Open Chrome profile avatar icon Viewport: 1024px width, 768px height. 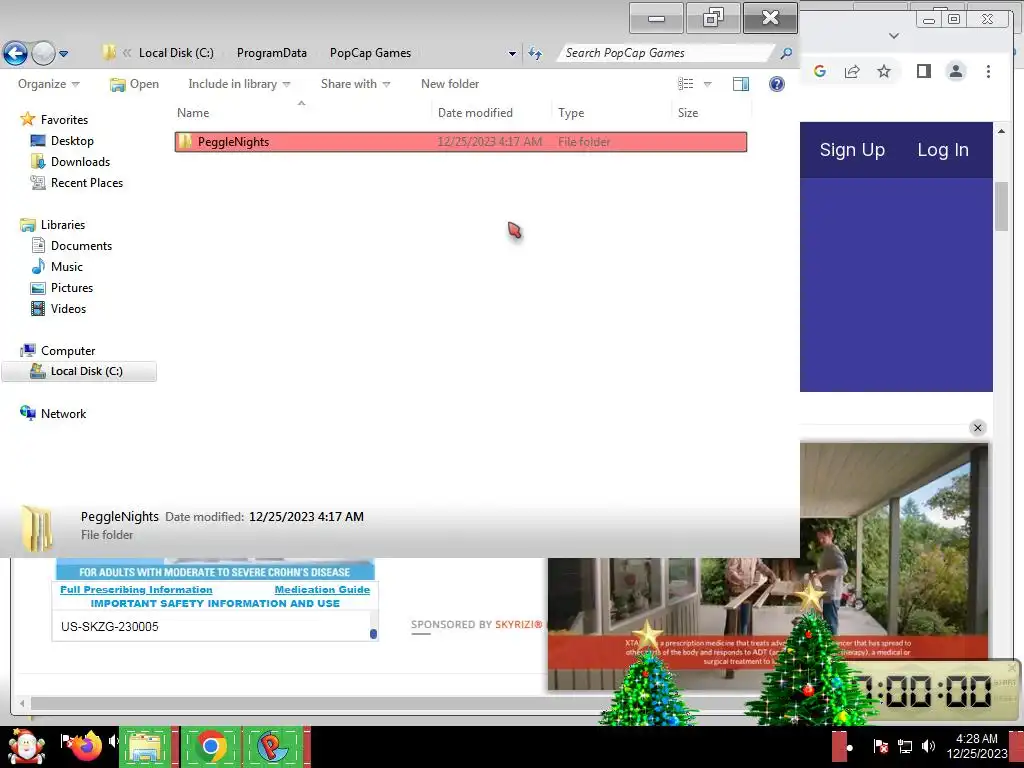tap(955, 71)
